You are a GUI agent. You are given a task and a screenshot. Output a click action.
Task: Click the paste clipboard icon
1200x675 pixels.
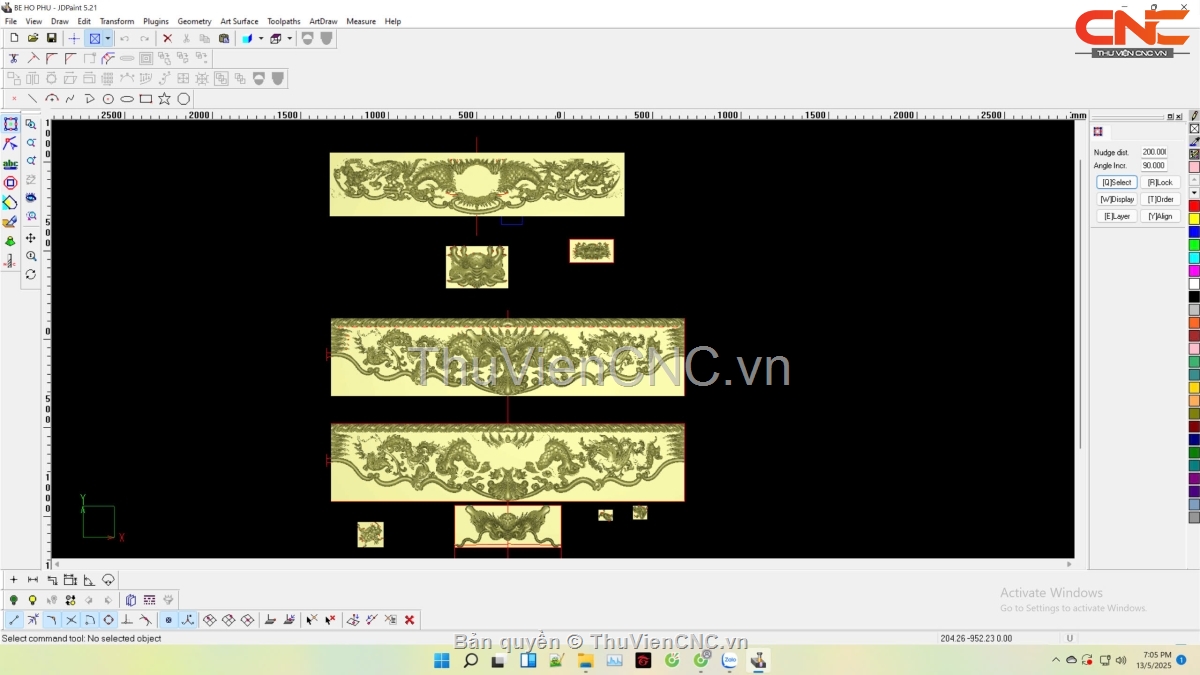(224, 38)
